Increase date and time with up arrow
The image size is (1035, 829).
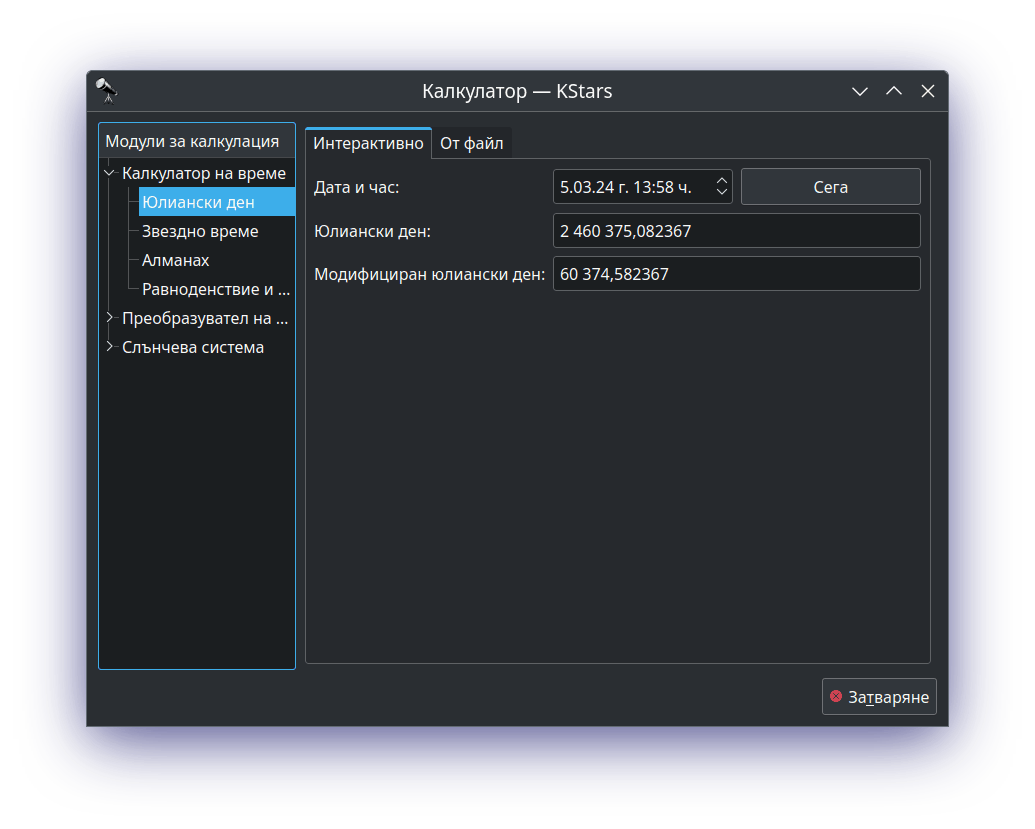[x=721, y=180]
